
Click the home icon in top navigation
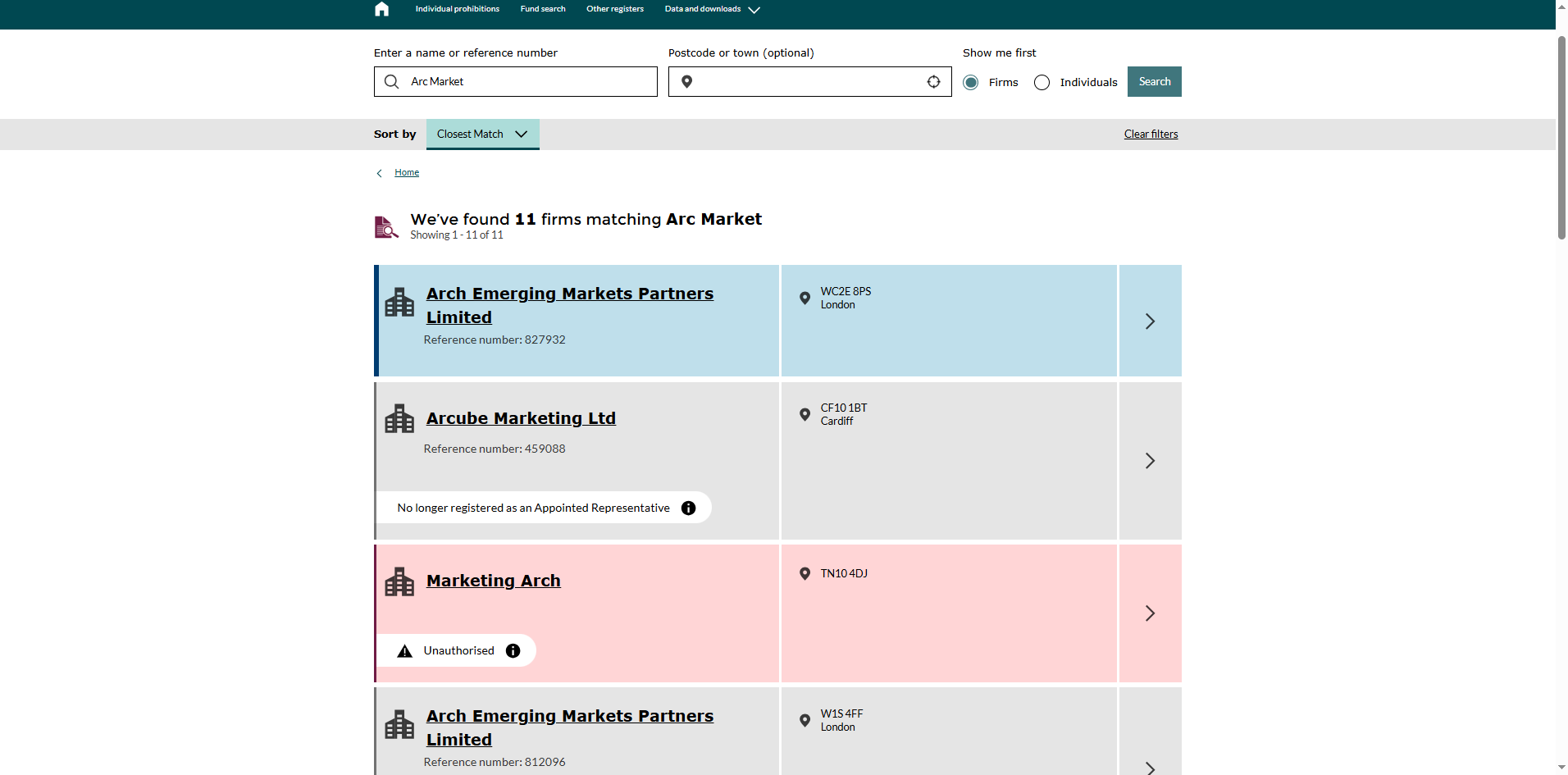(381, 9)
